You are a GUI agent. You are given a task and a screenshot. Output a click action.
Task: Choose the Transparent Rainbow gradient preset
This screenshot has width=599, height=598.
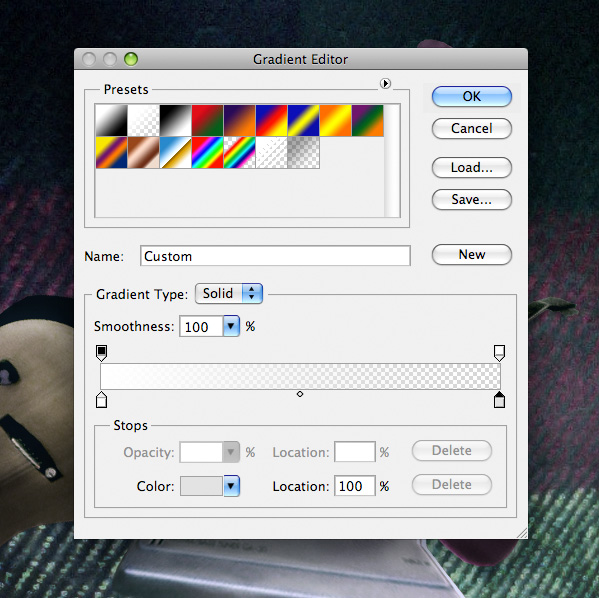click(x=240, y=153)
